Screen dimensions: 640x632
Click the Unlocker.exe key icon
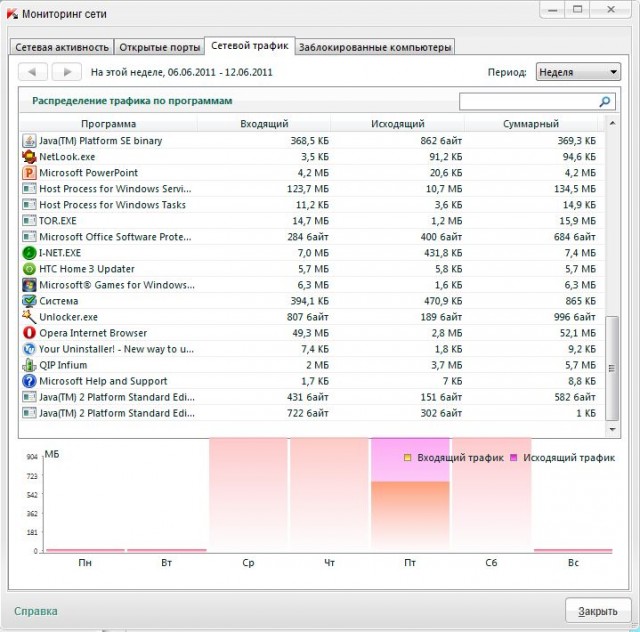point(29,317)
